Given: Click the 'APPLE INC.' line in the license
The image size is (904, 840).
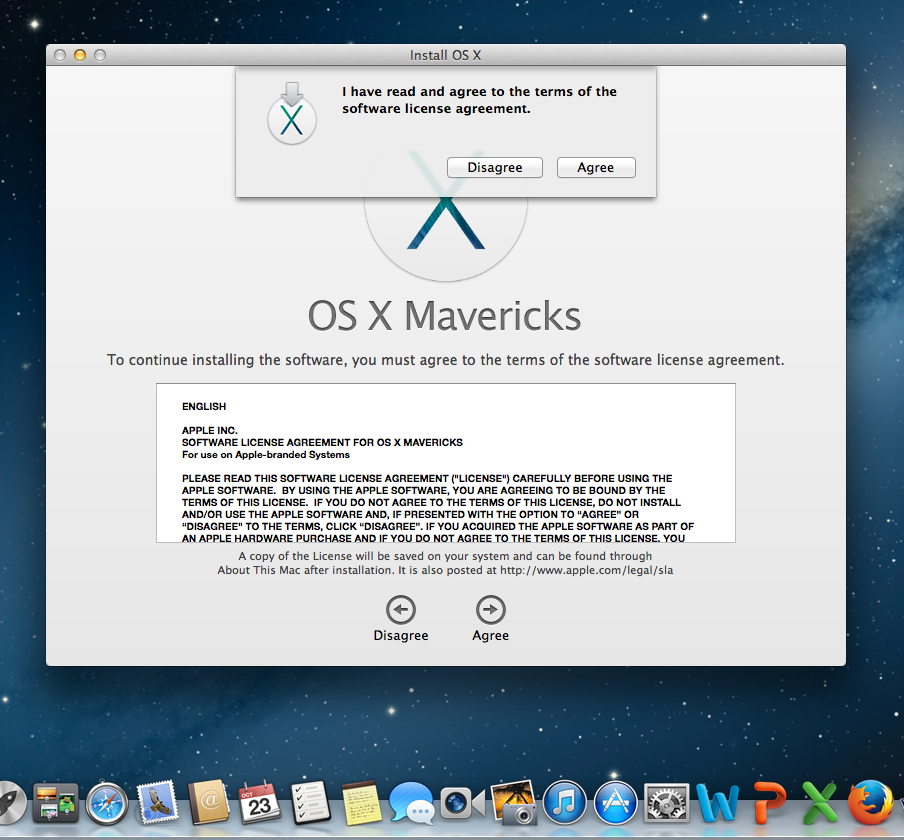Looking at the screenshot, I should [210, 430].
